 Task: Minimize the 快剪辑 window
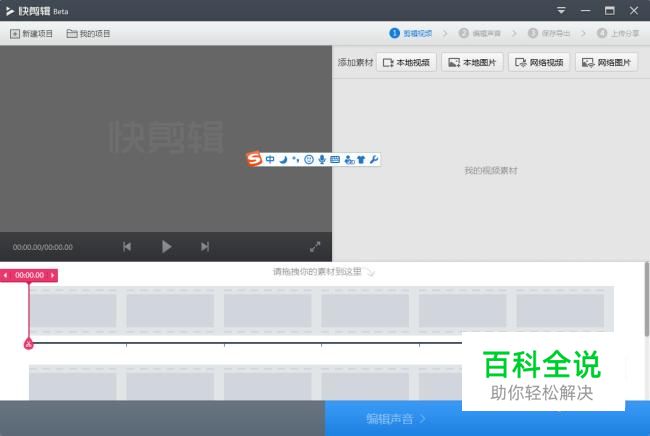click(585, 10)
